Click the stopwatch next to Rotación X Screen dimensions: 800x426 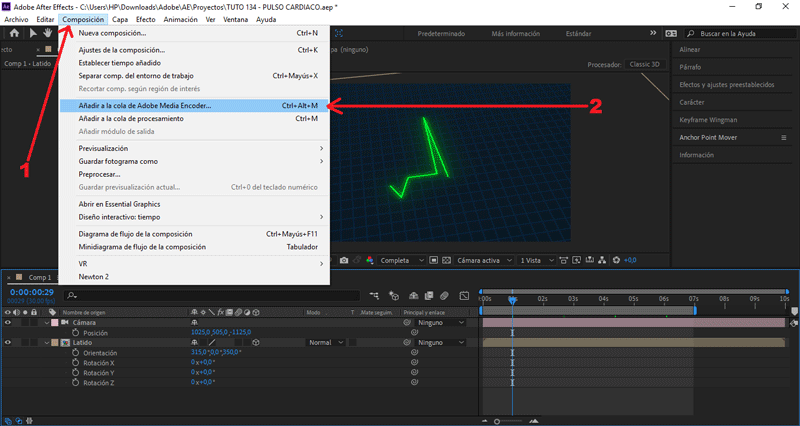pos(76,363)
